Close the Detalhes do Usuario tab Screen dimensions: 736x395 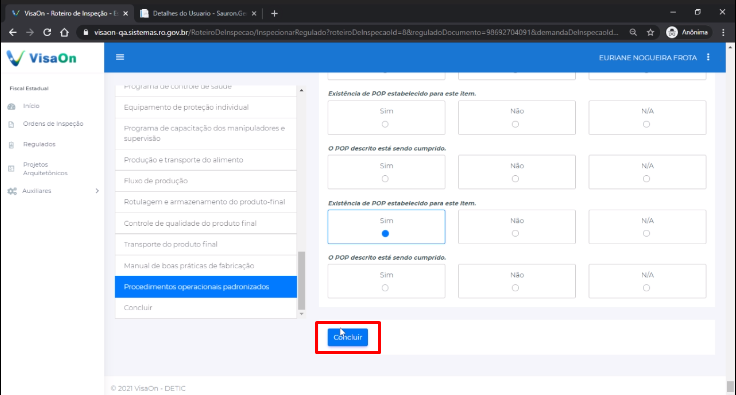(x=254, y=14)
